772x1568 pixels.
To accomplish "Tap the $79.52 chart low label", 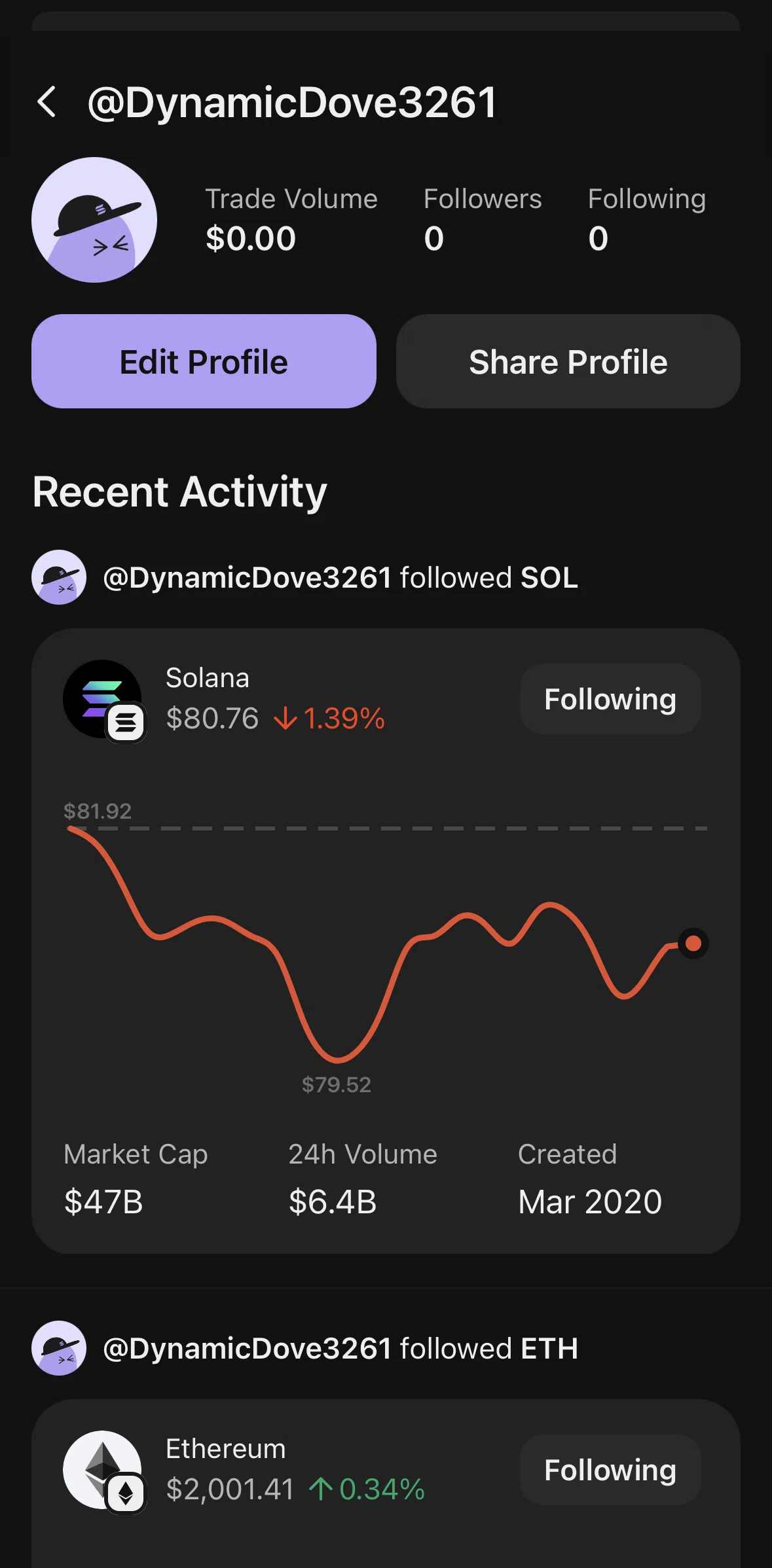I will [x=337, y=1085].
